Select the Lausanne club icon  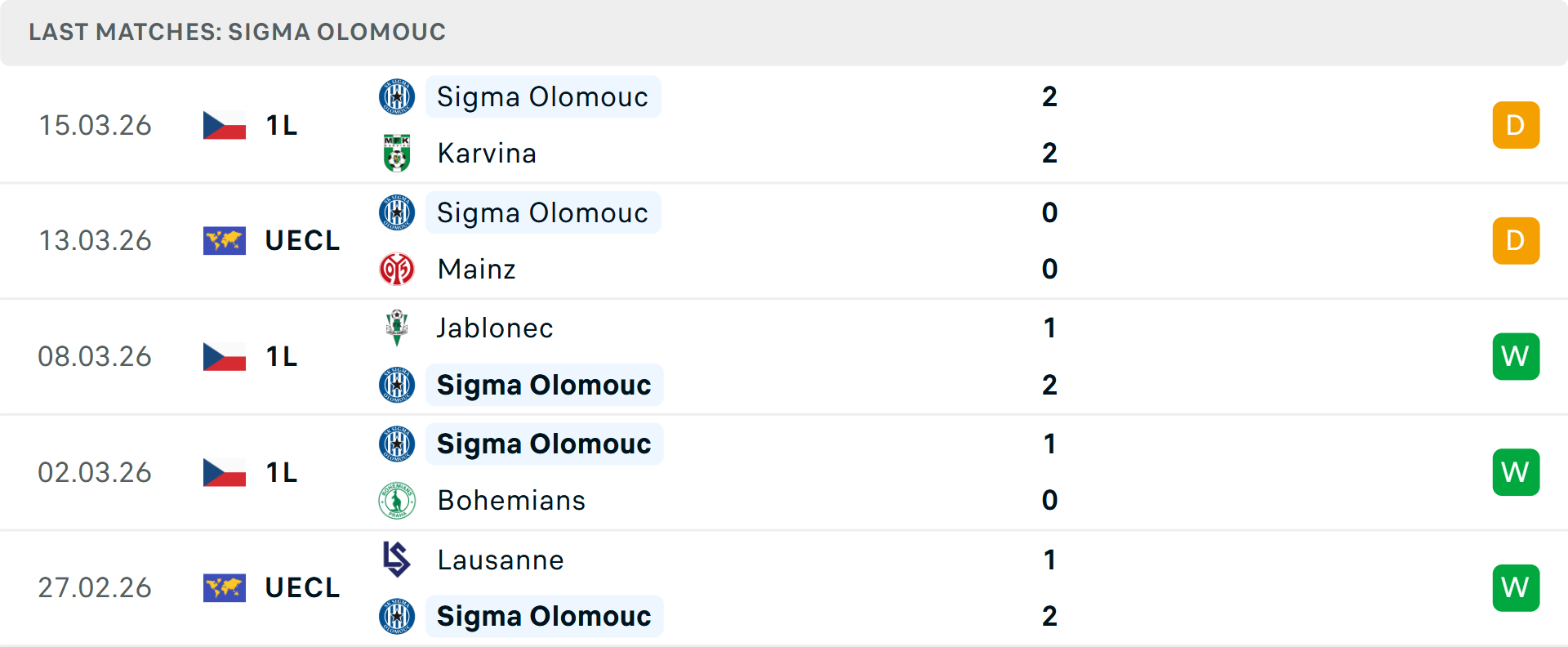(398, 560)
